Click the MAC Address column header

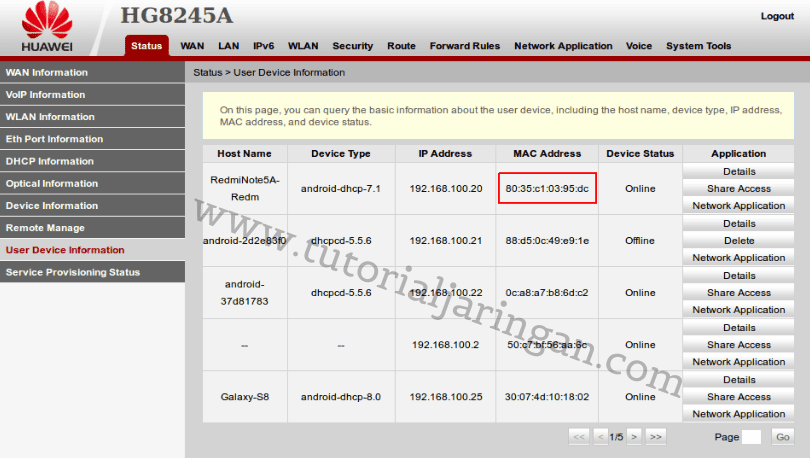click(x=547, y=153)
